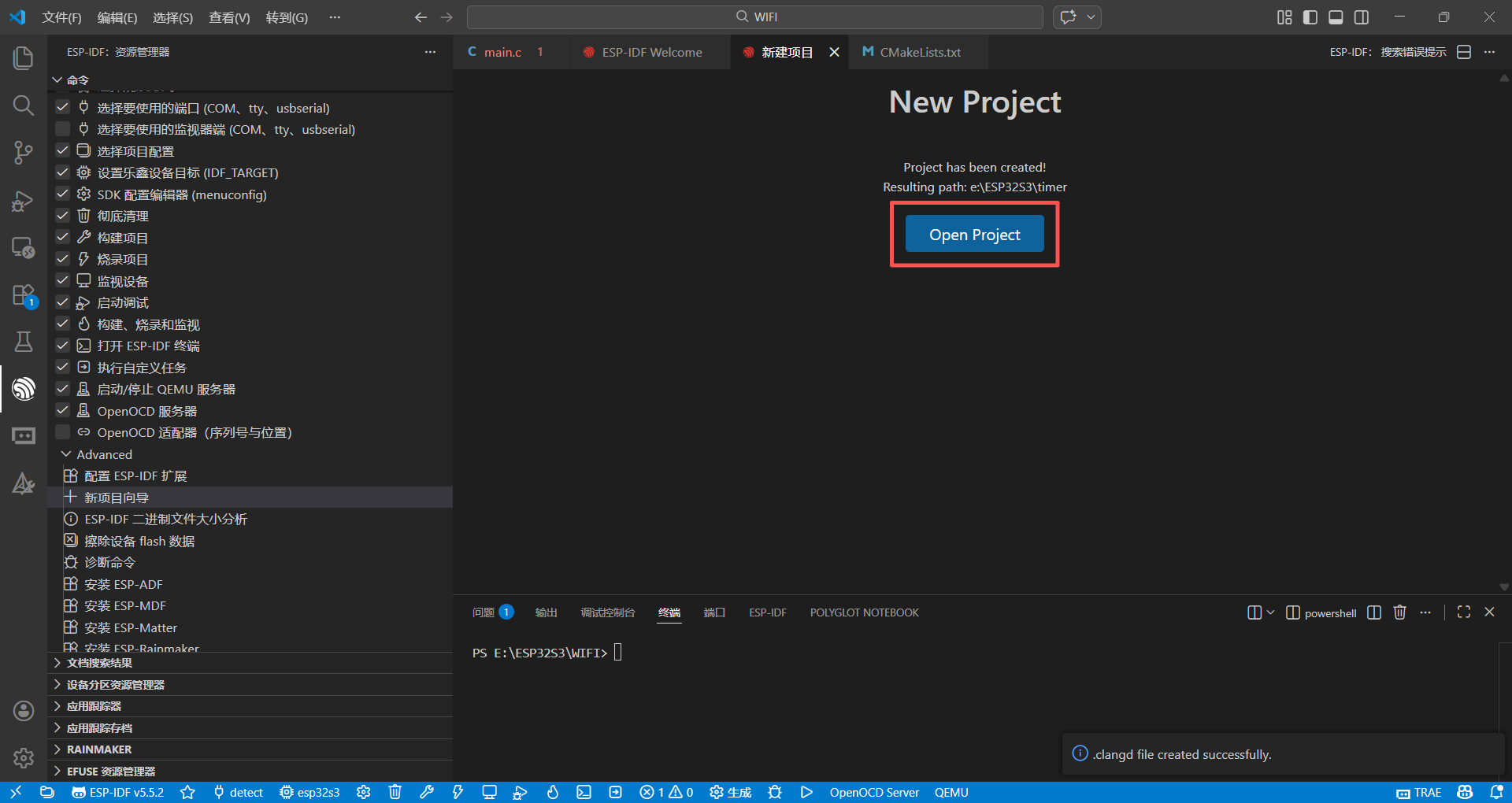
Task: Toggle checkbox for 启动/停止 QEMU 服务器
Action: tap(63, 388)
